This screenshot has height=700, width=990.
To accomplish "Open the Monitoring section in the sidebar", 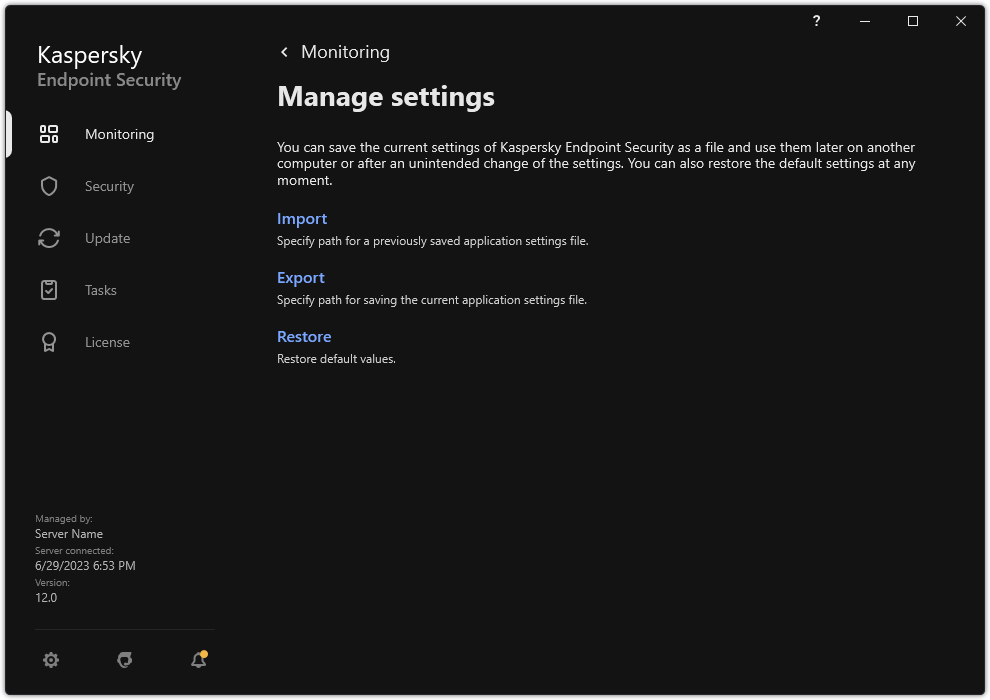I will click(x=119, y=134).
